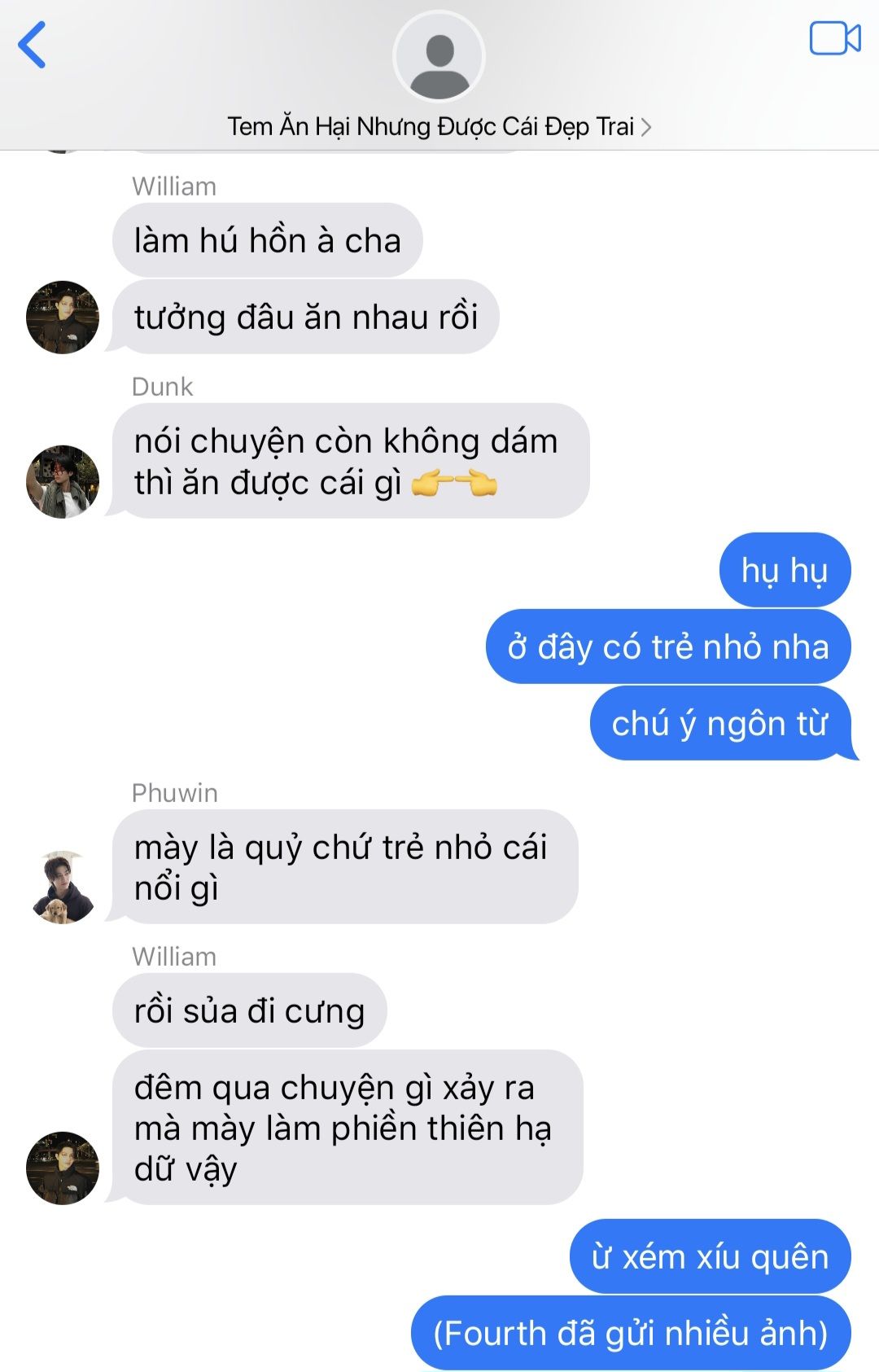Select the 'chú ý ngôn từ' message
This screenshot has height=1372, width=879.
click(x=720, y=723)
